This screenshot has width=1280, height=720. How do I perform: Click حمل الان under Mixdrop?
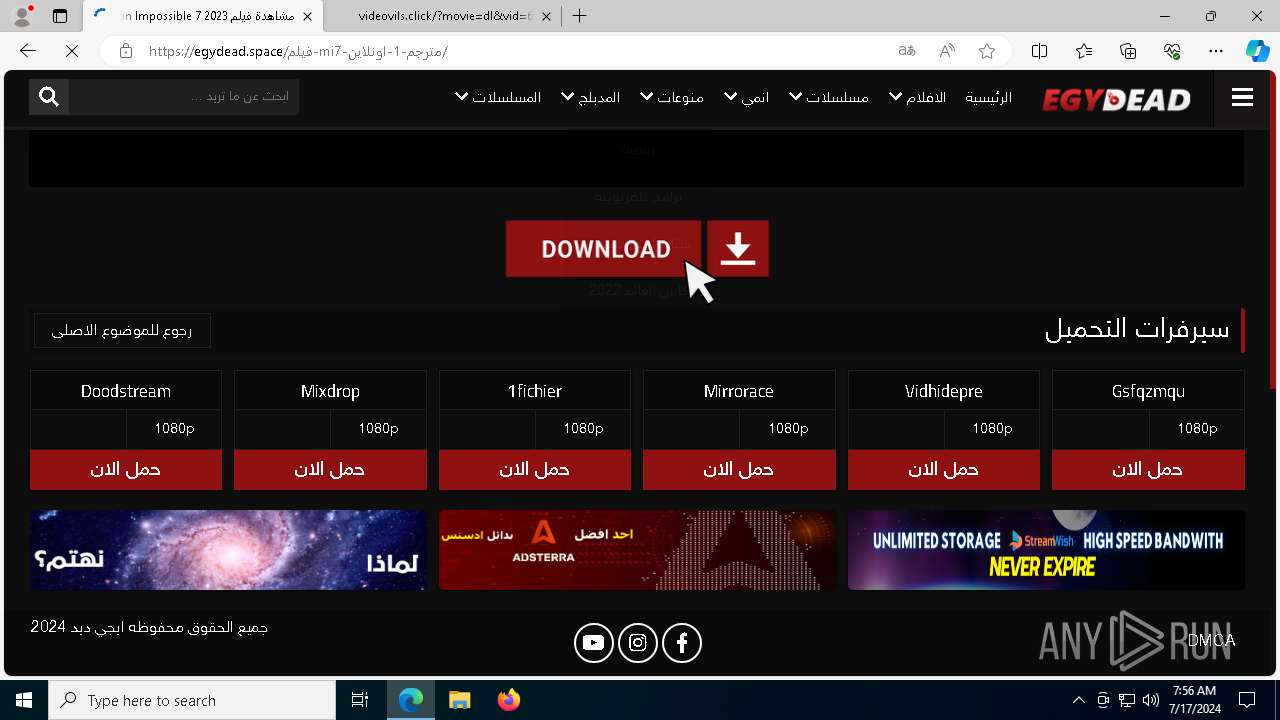pos(330,469)
